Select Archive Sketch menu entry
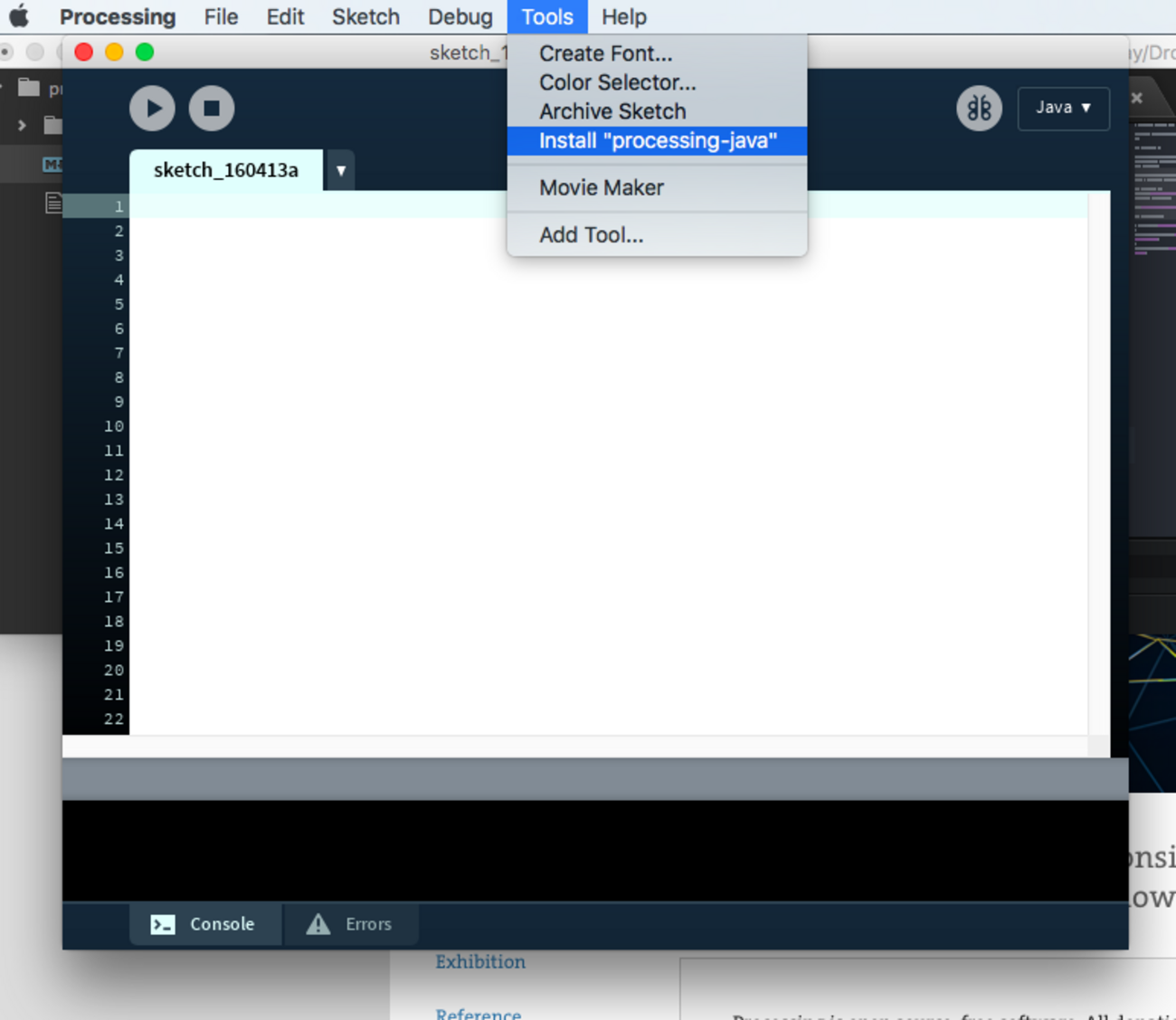 coord(657,111)
